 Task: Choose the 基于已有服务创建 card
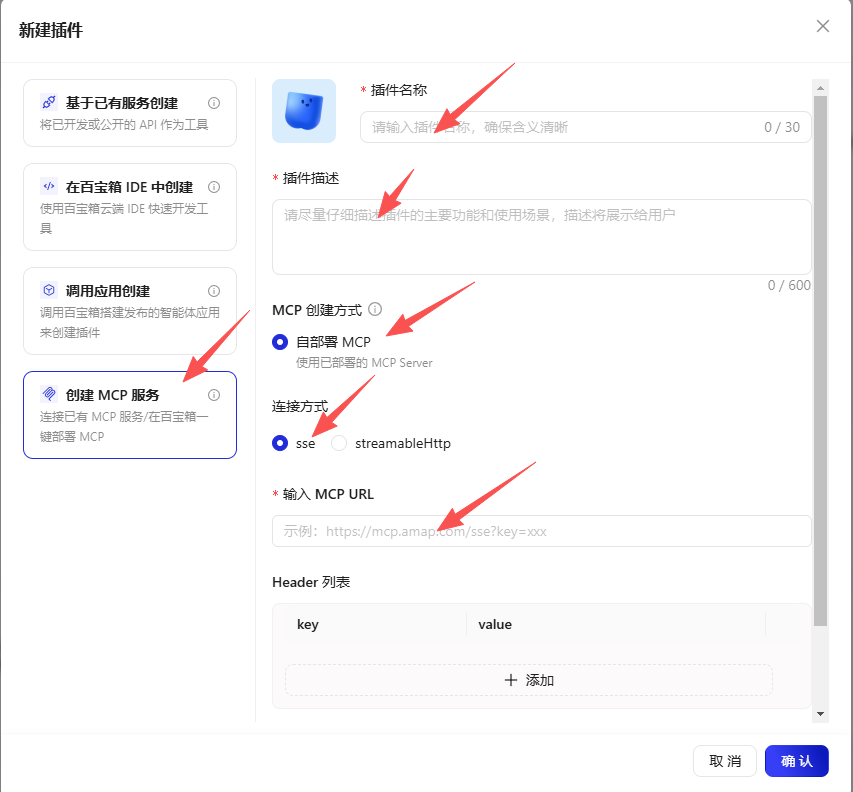click(x=130, y=113)
